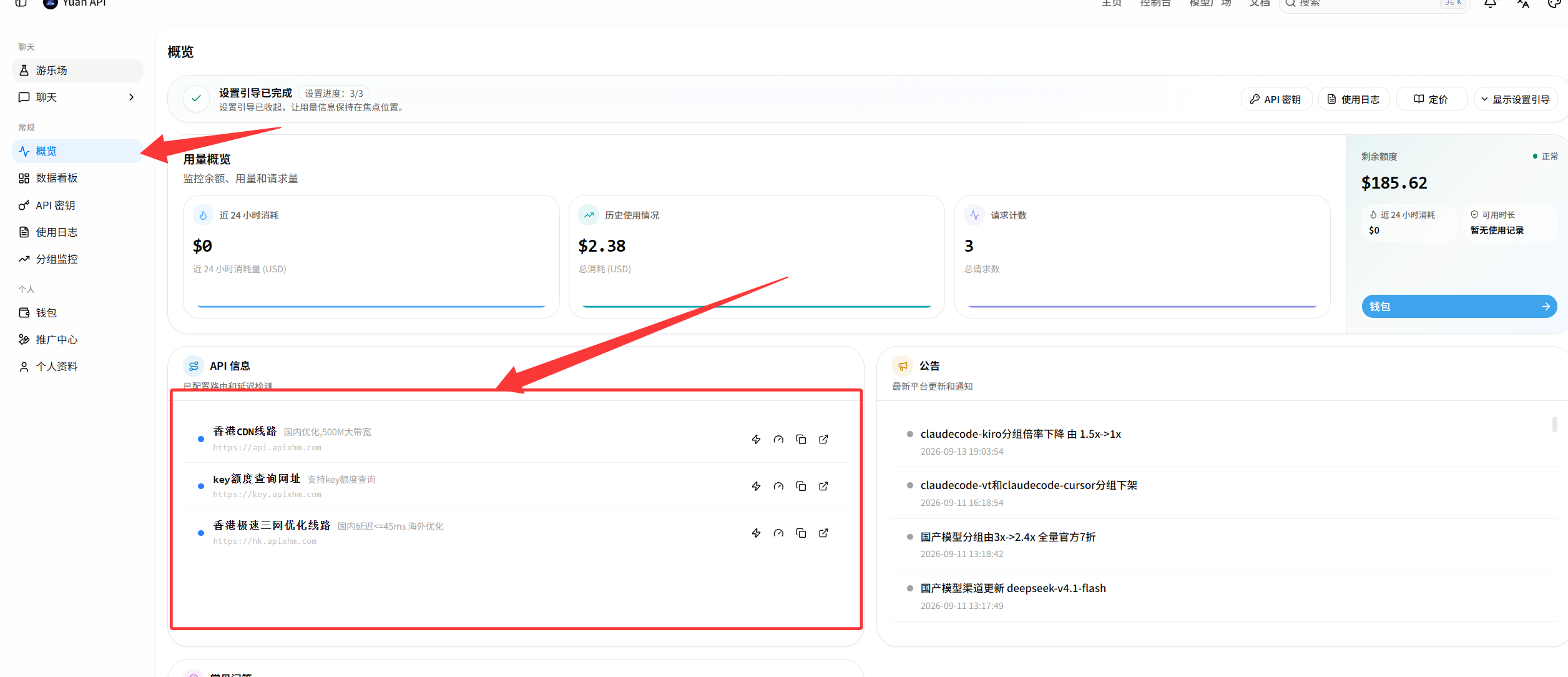Click the API 密钥 button in setup banner
Screen dimensions: 1568x677
1276,99
